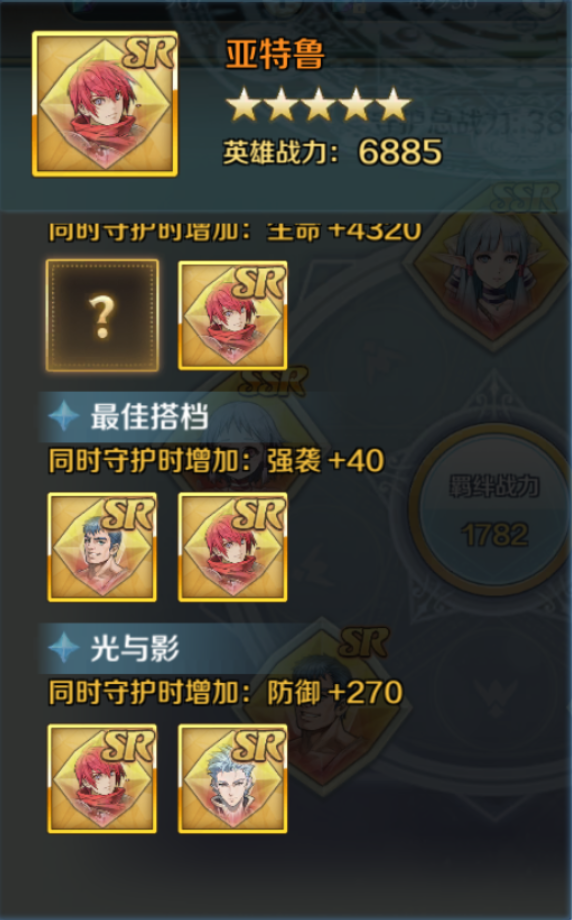The height and width of the screenshot is (920, 572).
Task: Select red-haired hero icon under 光与影
Action: 102,779
